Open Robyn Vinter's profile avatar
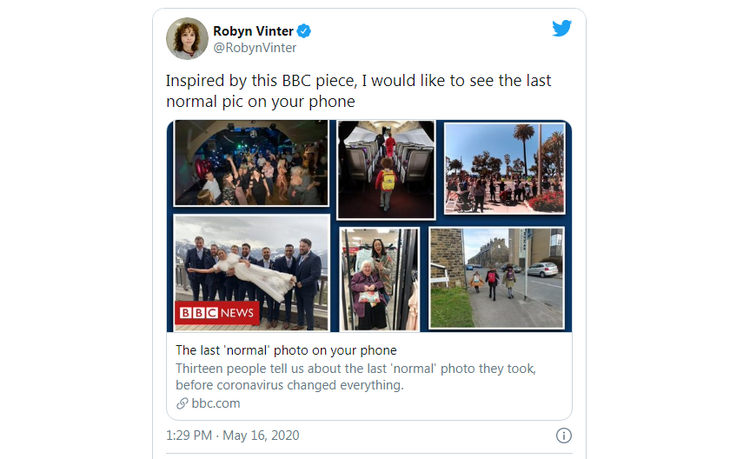 [x=187, y=38]
